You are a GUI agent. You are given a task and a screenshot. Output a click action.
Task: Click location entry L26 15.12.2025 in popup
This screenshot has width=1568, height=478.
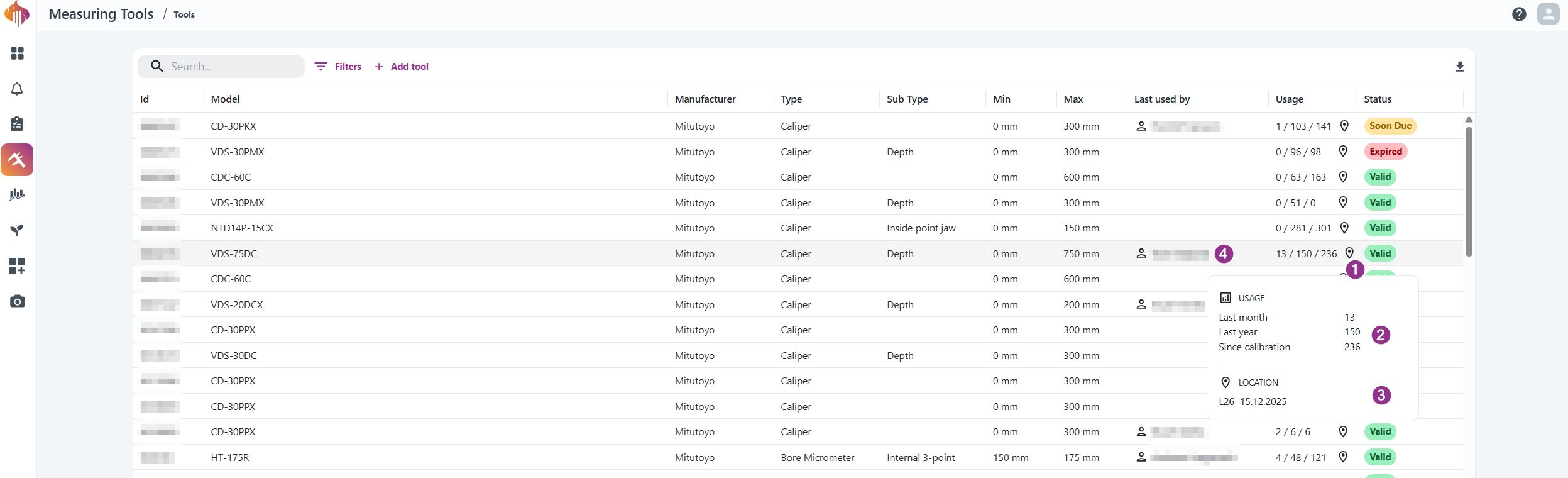click(1253, 401)
